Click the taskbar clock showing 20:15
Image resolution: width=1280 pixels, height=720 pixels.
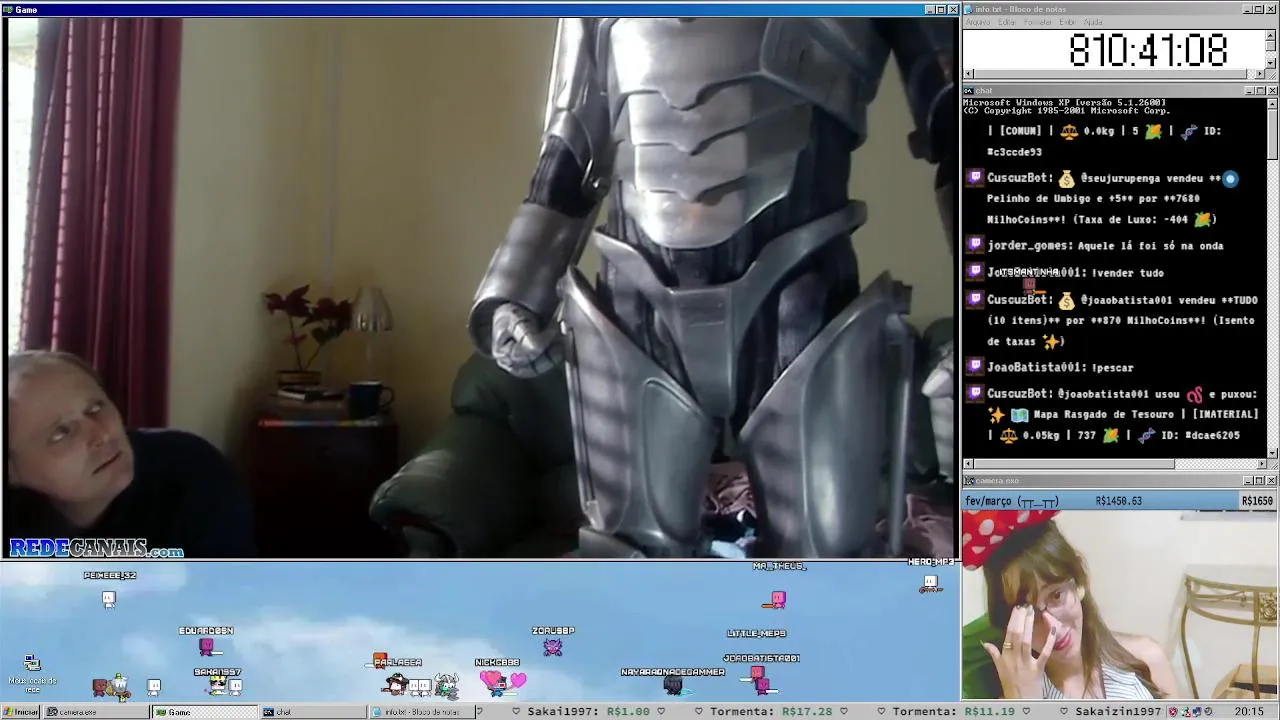(x=1249, y=712)
